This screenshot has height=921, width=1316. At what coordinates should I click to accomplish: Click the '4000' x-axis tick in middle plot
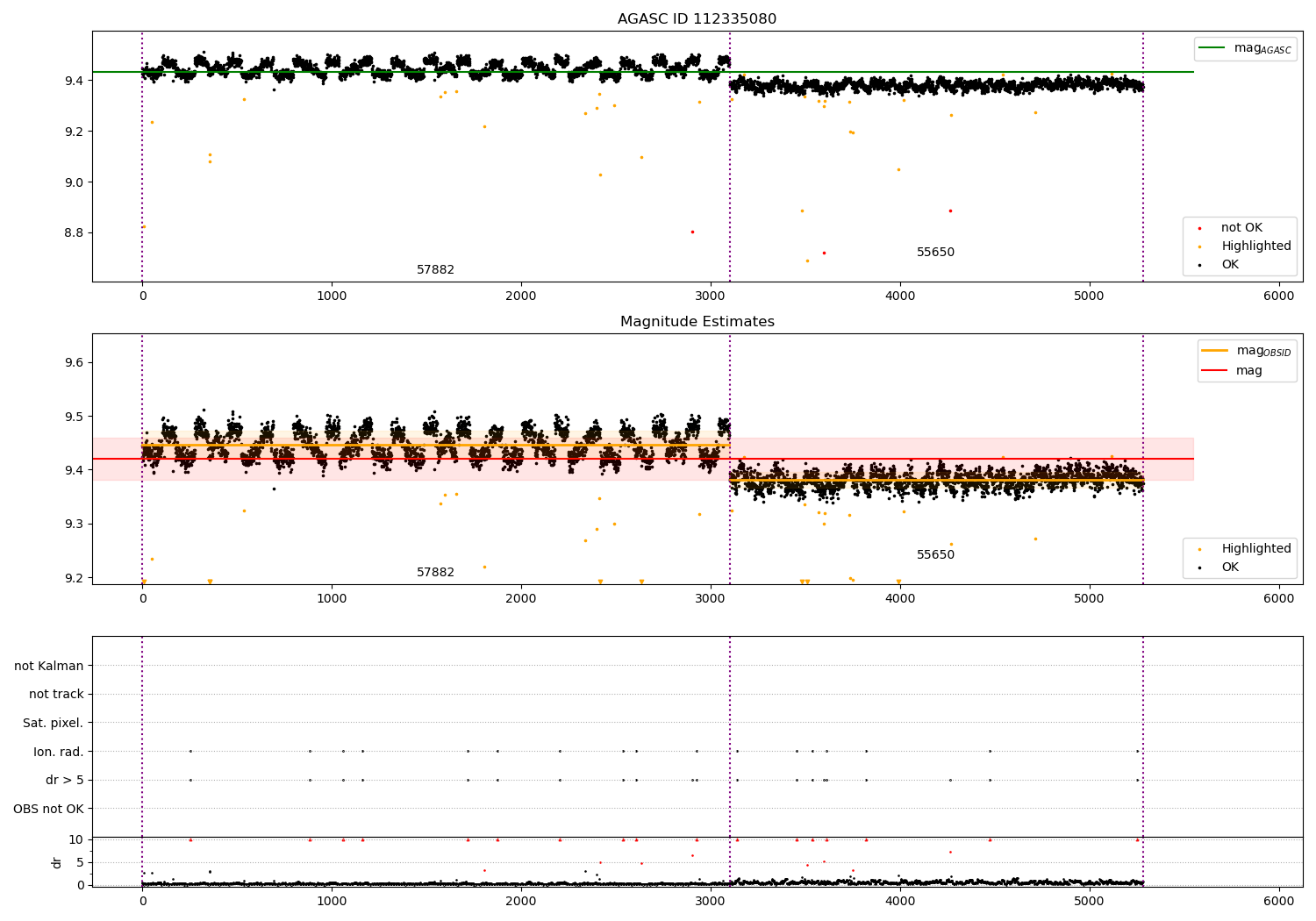coord(900,599)
